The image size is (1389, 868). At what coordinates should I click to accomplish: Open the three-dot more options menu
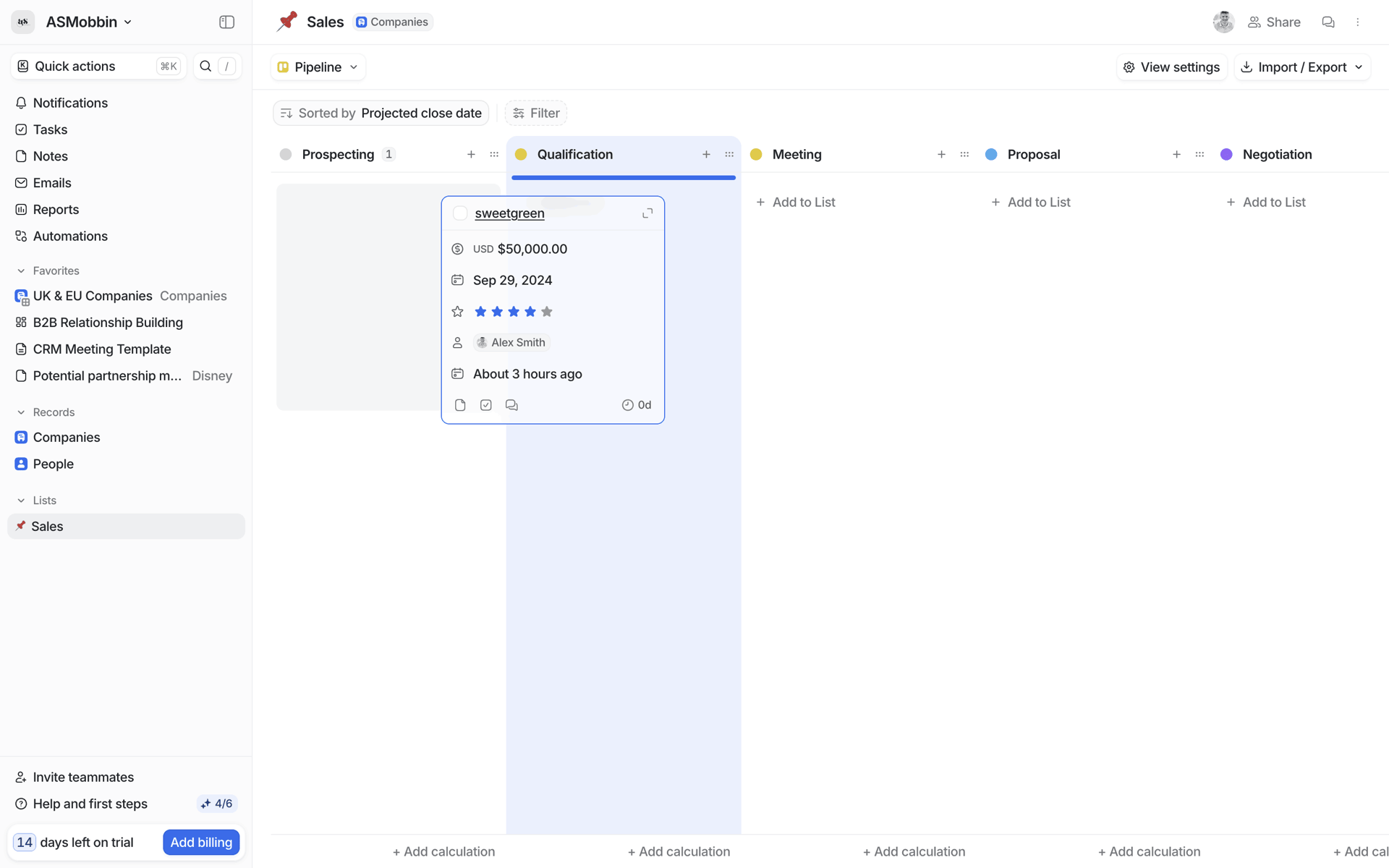1358,22
